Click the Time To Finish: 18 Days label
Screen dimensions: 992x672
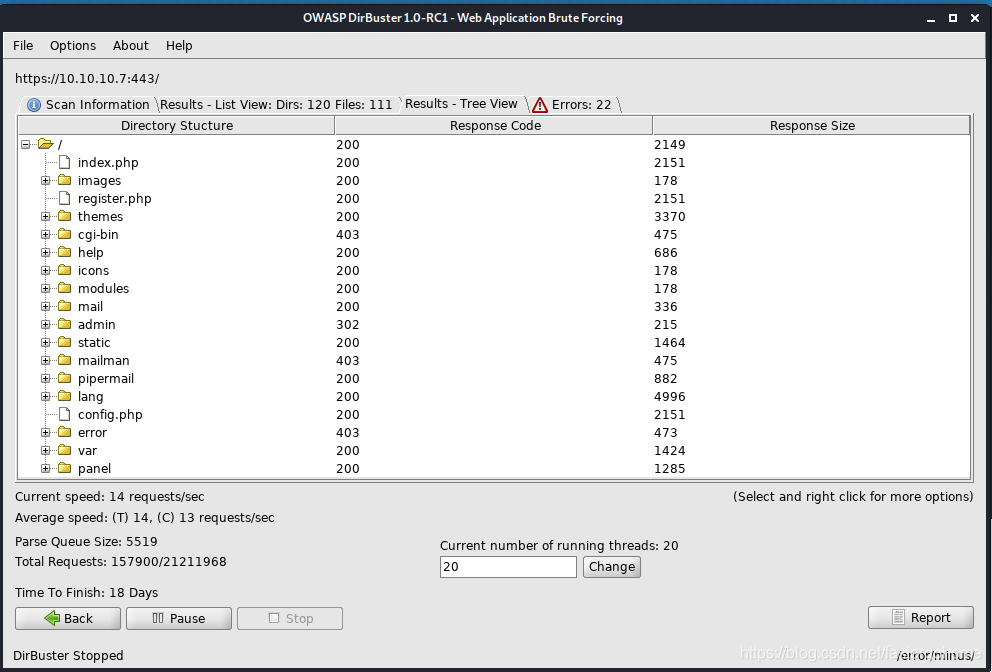click(87, 593)
